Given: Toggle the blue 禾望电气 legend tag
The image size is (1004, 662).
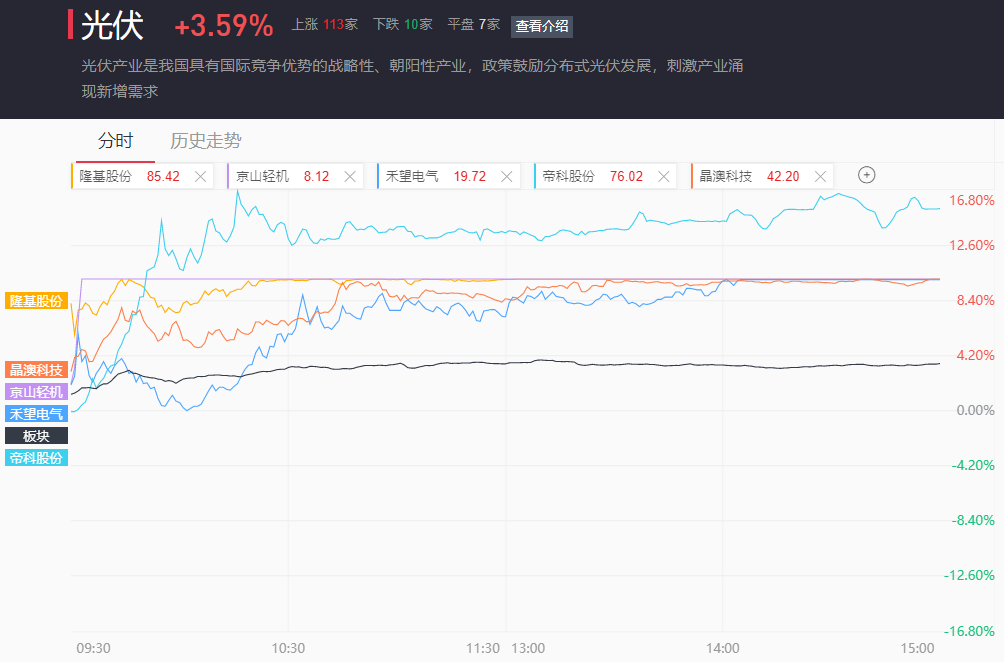Looking at the screenshot, I should tap(36, 414).
